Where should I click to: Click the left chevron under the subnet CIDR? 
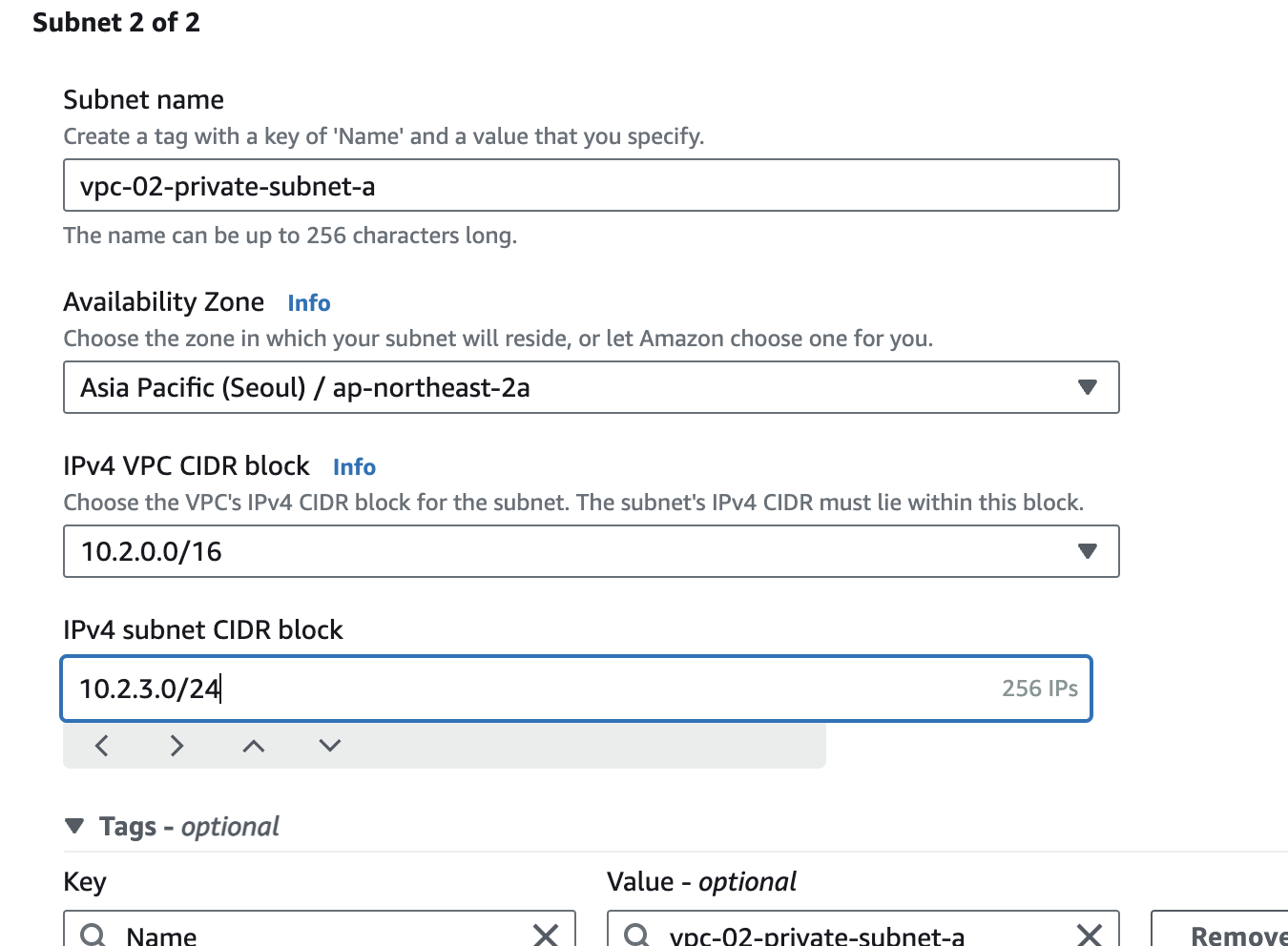pyautogui.click(x=102, y=746)
